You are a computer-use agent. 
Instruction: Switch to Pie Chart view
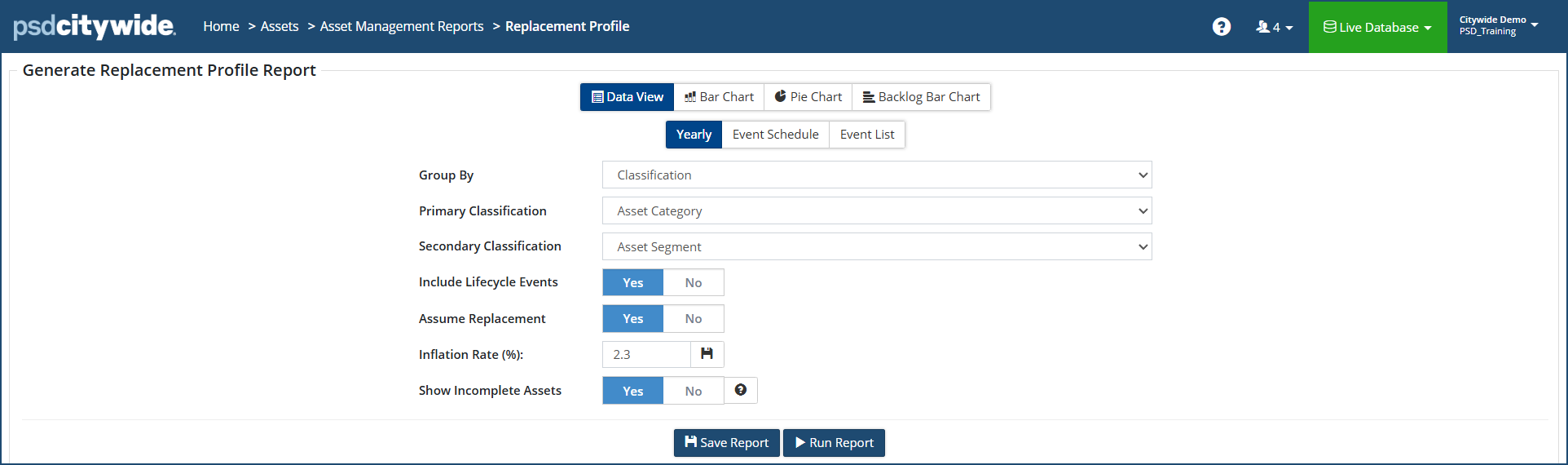pos(808,97)
